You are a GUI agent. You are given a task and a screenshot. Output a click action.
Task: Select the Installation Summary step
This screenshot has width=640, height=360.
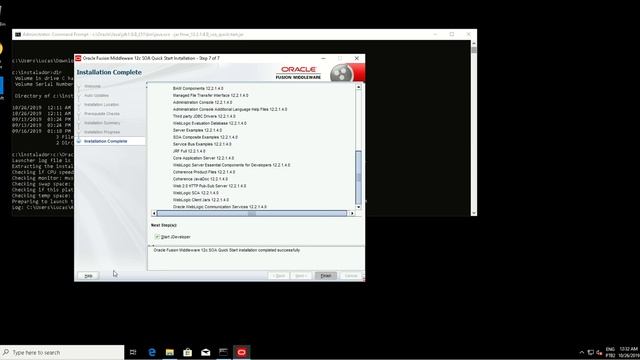tap(102, 123)
